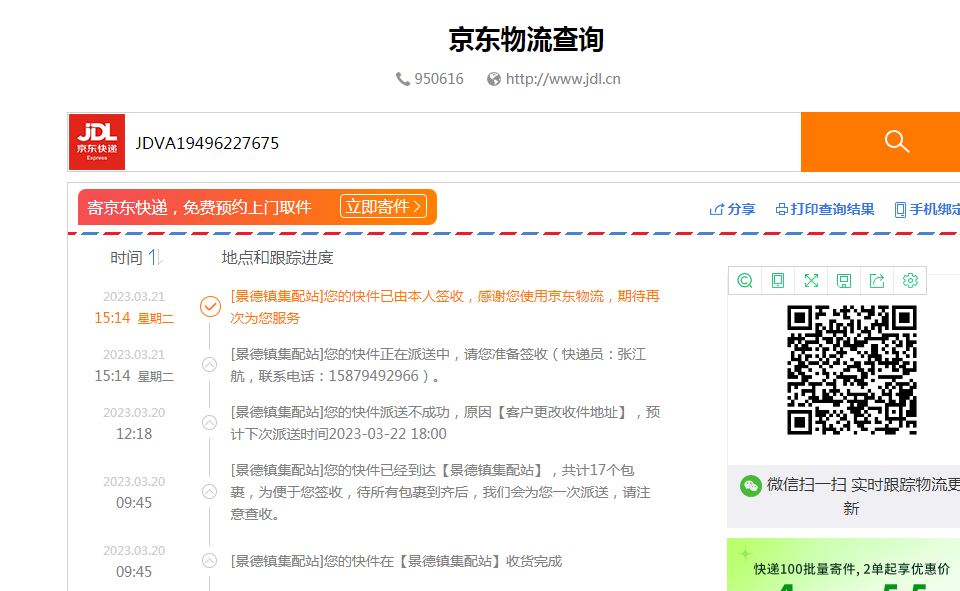
Task: Click the green settings gear icon
Action: pyautogui.click(x=910, y=280)
